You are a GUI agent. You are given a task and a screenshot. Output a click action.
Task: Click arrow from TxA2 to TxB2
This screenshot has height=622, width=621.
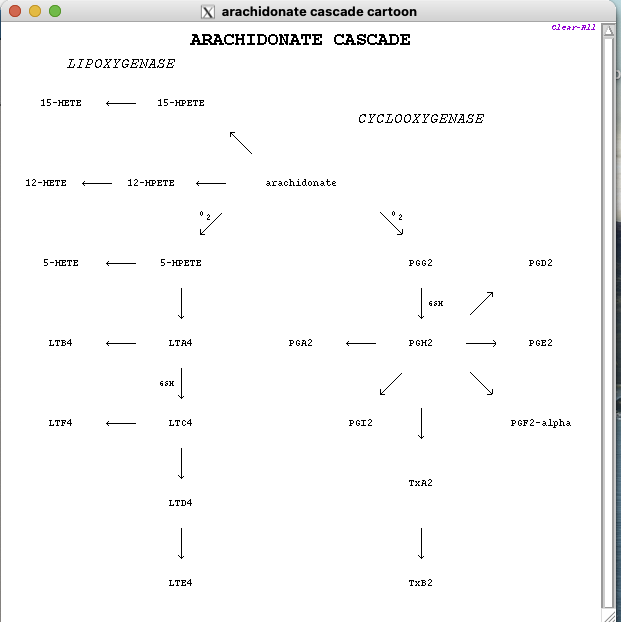point(421,543)
